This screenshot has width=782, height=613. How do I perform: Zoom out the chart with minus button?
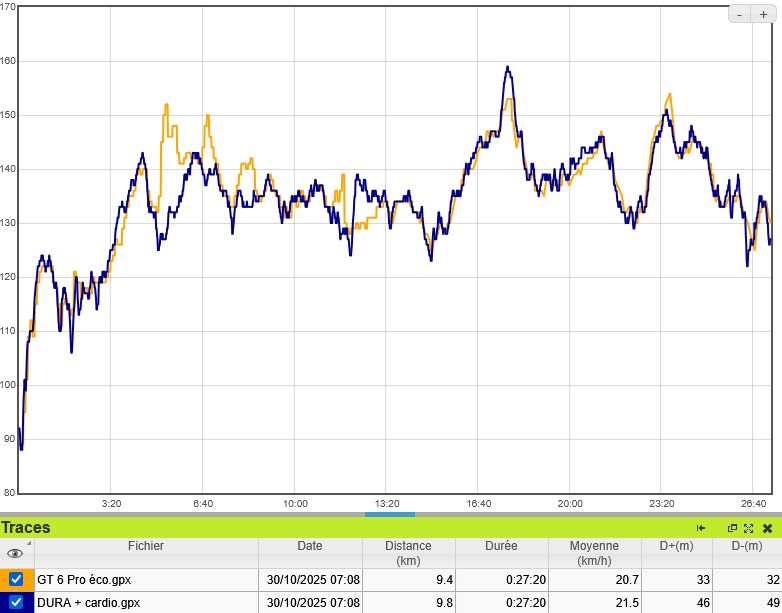point(739,14)
